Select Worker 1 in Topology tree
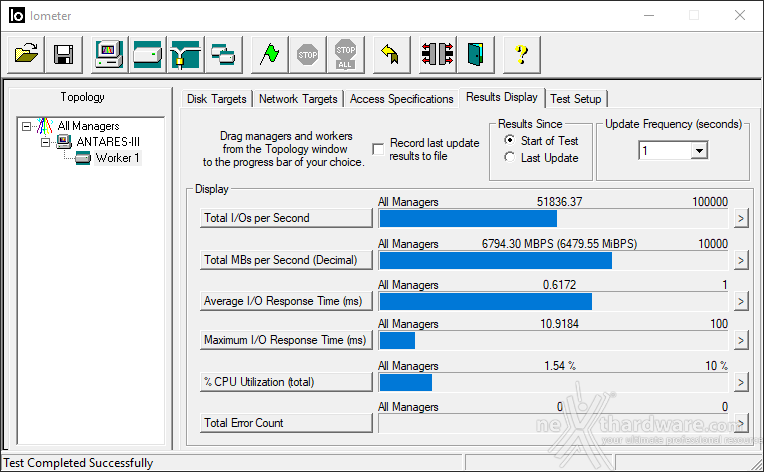 (x=117, y=158)
